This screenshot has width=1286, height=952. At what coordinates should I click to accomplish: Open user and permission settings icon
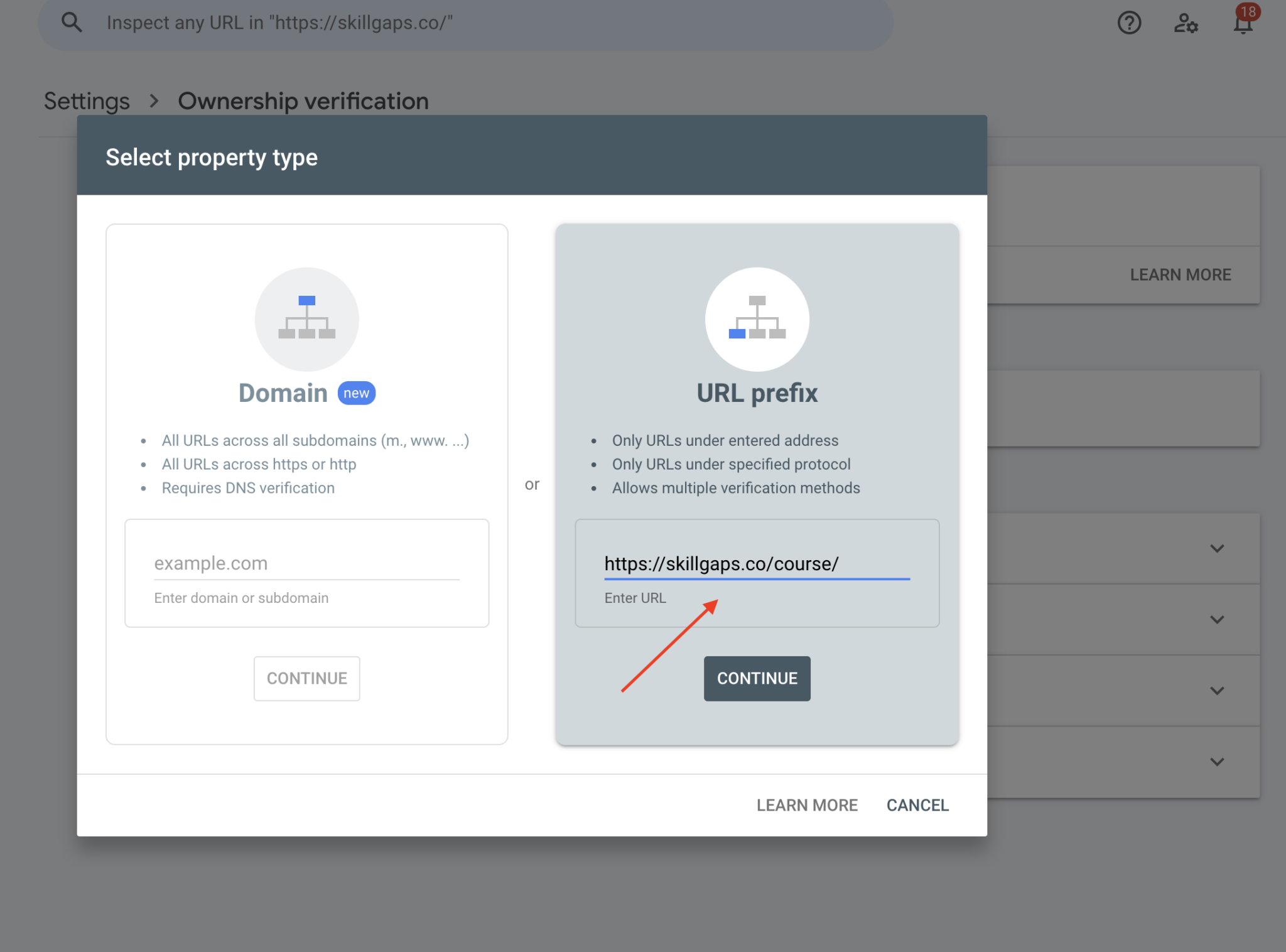(x=1185, y=23)
